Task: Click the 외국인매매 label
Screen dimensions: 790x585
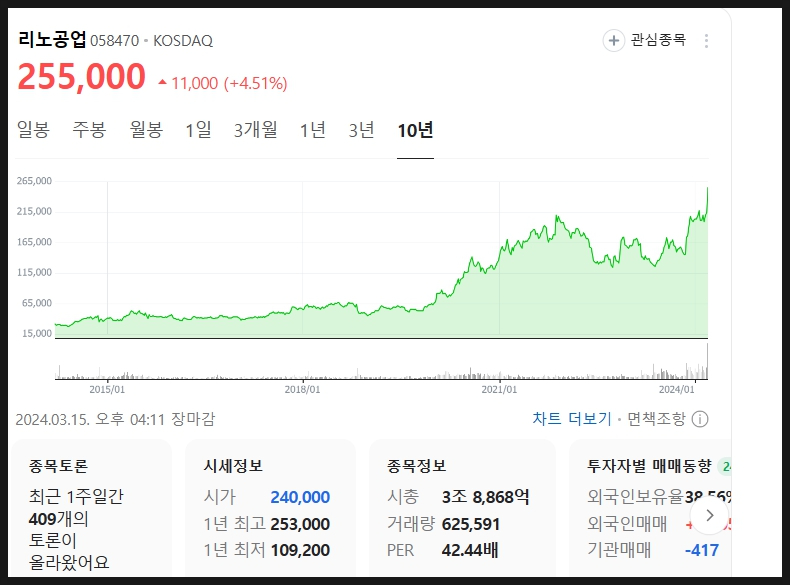Action: tap(627, 524)
